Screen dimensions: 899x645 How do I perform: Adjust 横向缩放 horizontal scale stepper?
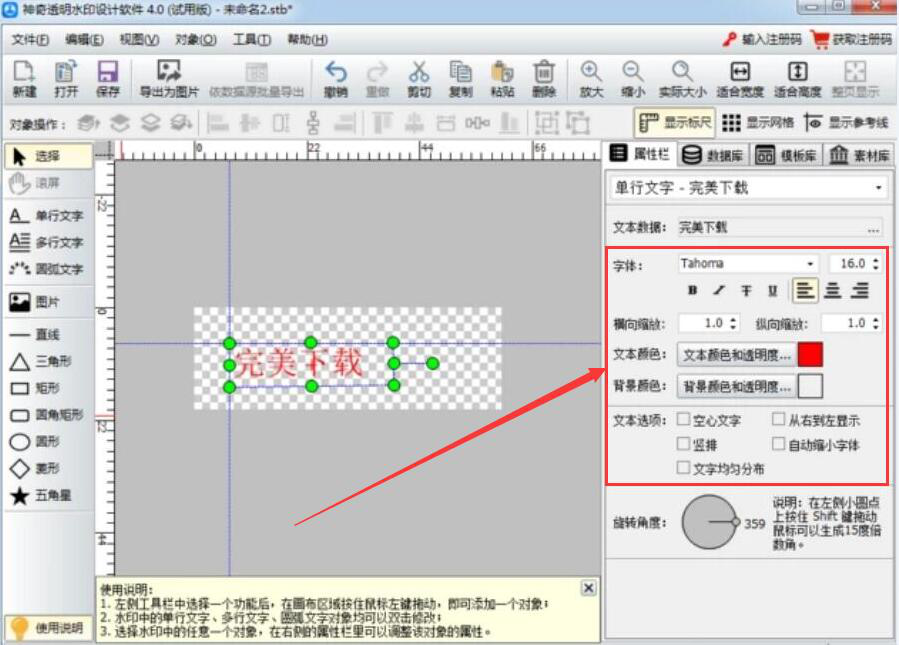(x=733, y=323)
